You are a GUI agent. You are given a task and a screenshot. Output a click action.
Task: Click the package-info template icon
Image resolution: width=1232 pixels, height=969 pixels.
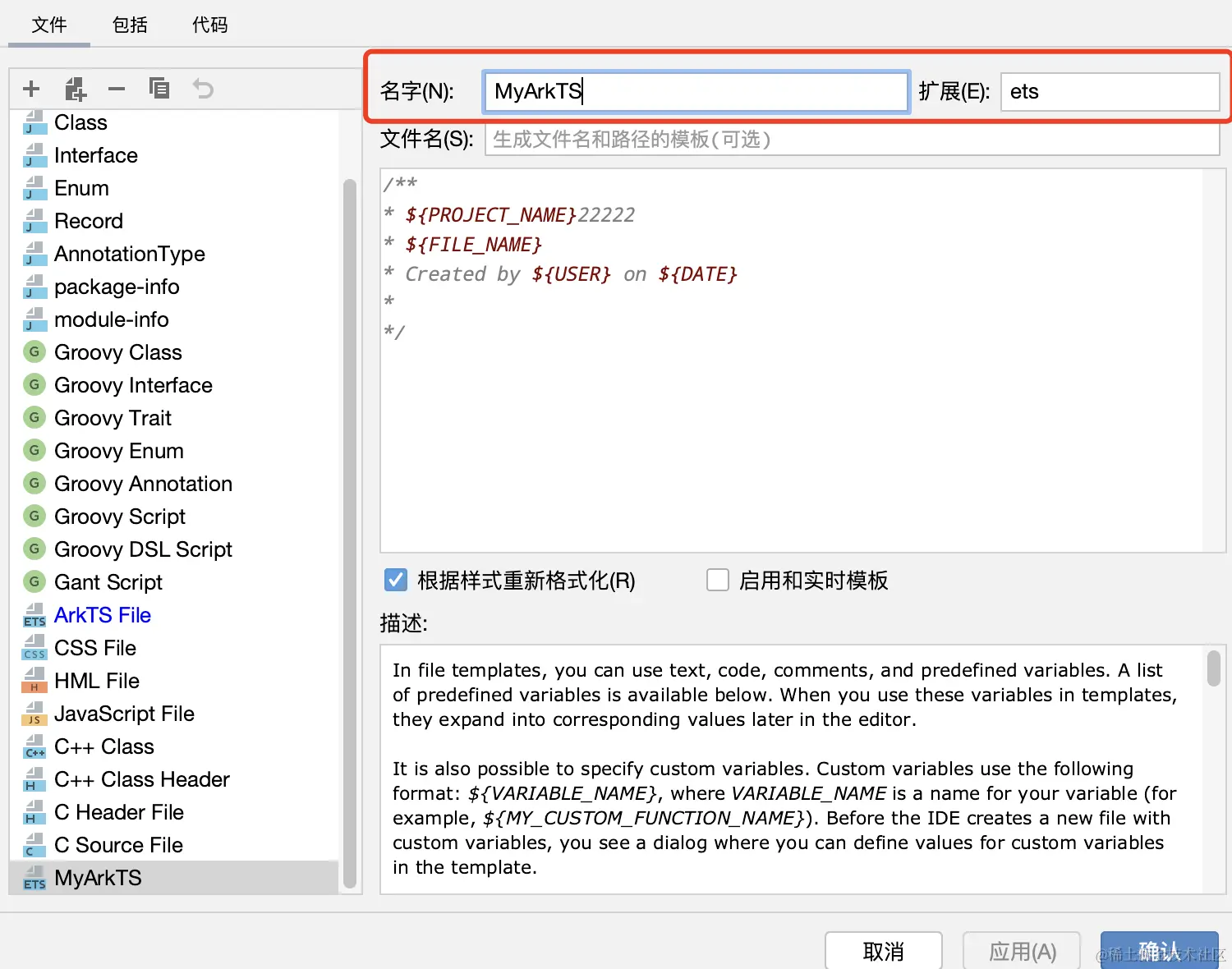coord(34,287)
